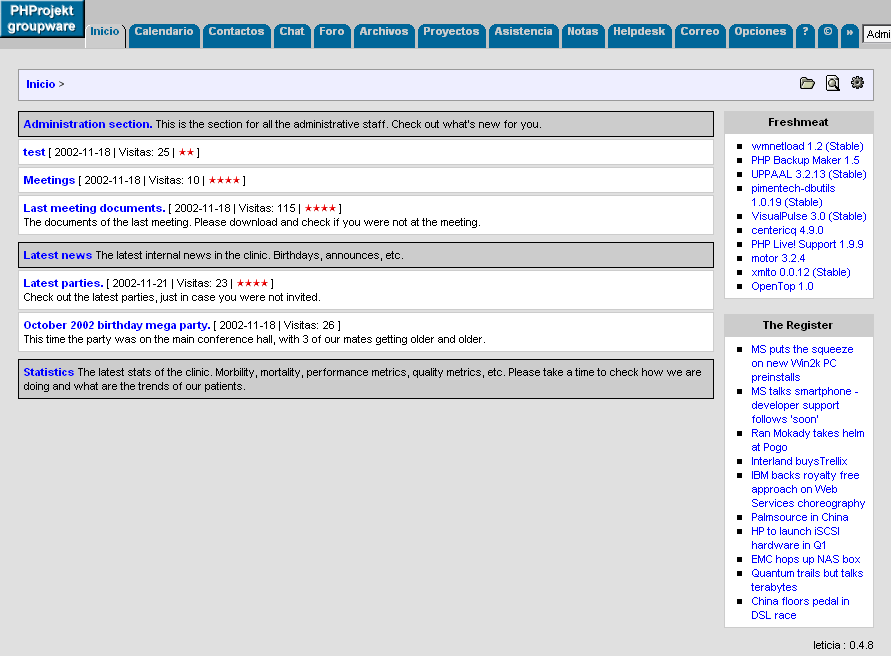
Task: Open October 2002 birthday mega party link
Action: pyautogui.click(x=116, y=325)
